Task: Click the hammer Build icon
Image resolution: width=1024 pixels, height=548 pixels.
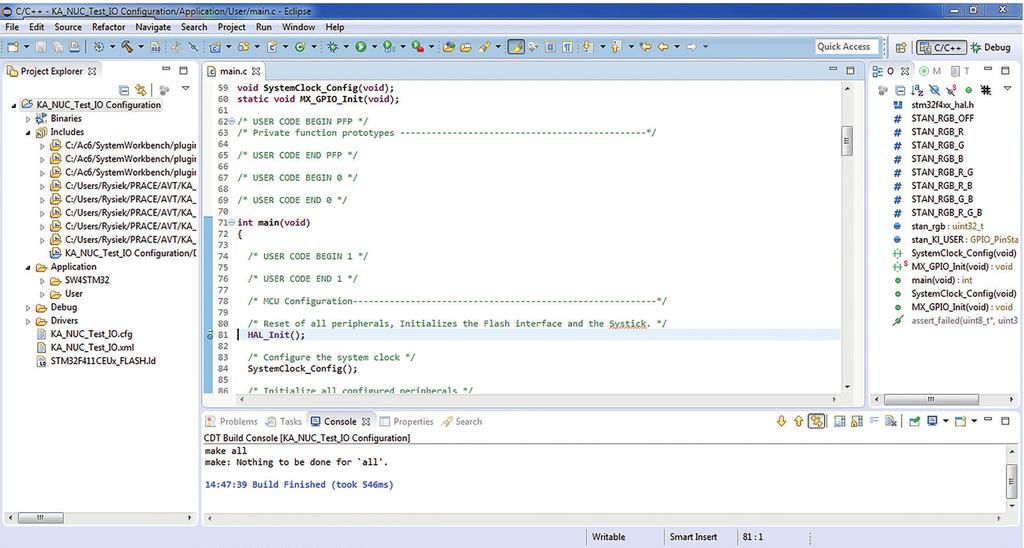Action: pos(127,47)
